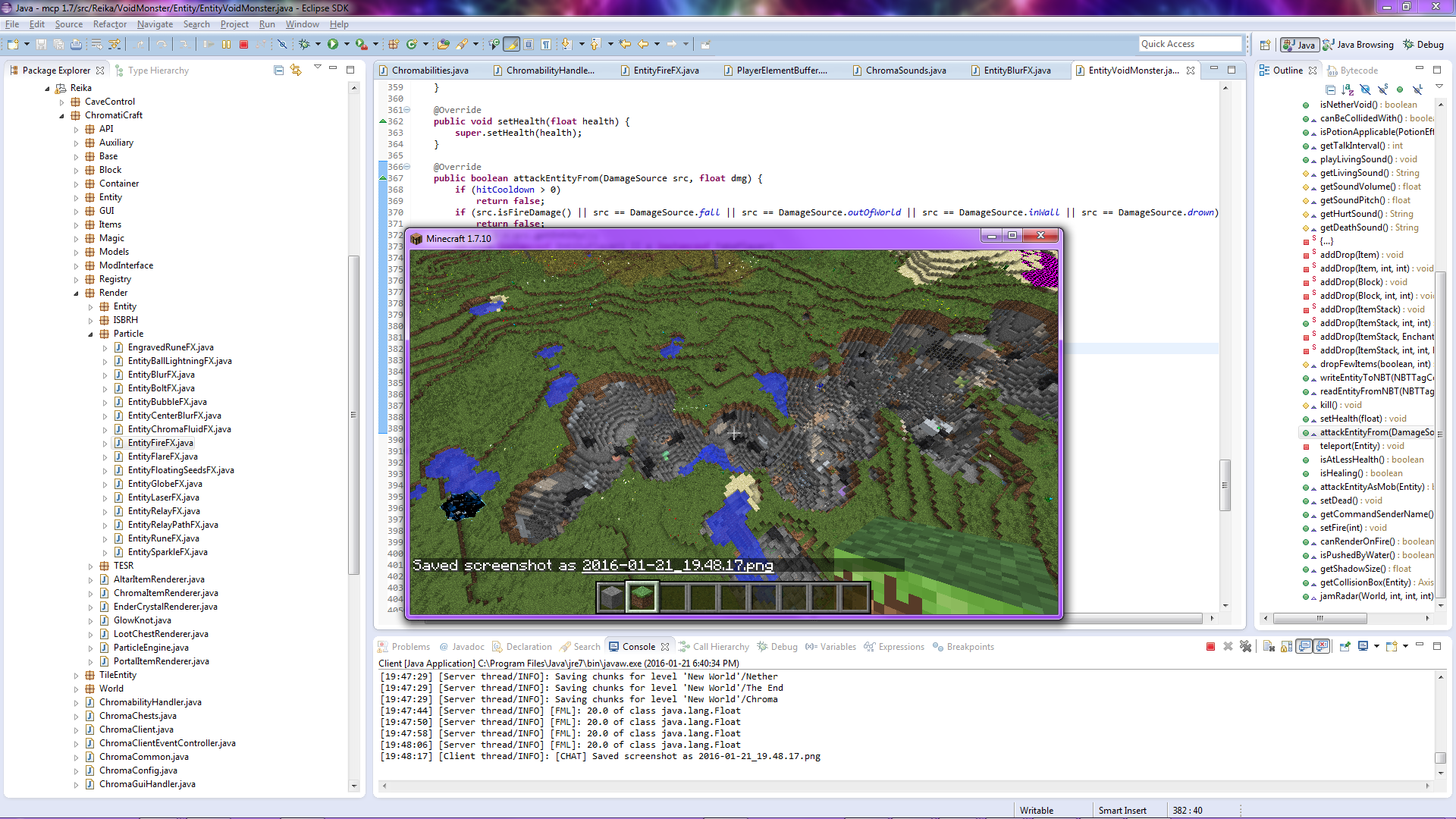Go to Previous Annotation icon
This screenshot has width=1456, height=819.
point(596,44)
